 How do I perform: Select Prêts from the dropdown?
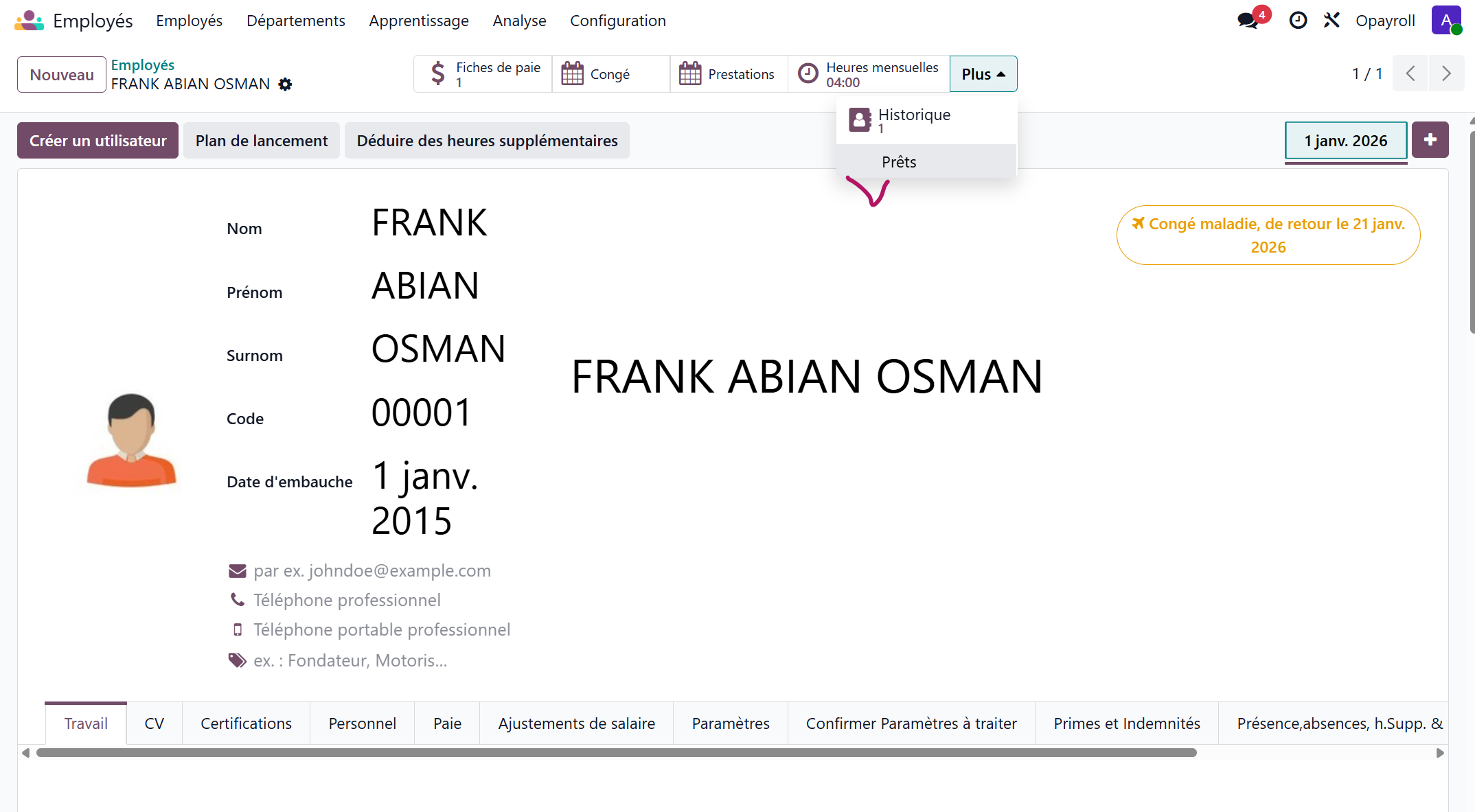(899, 162)
